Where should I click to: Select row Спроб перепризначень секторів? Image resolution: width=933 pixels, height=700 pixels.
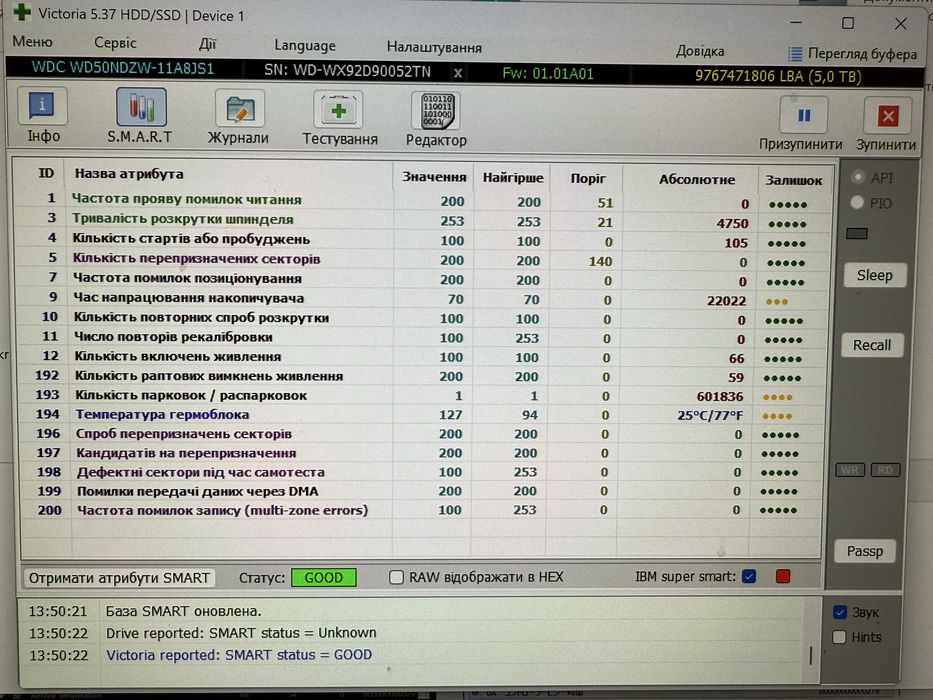coord(420,434)
